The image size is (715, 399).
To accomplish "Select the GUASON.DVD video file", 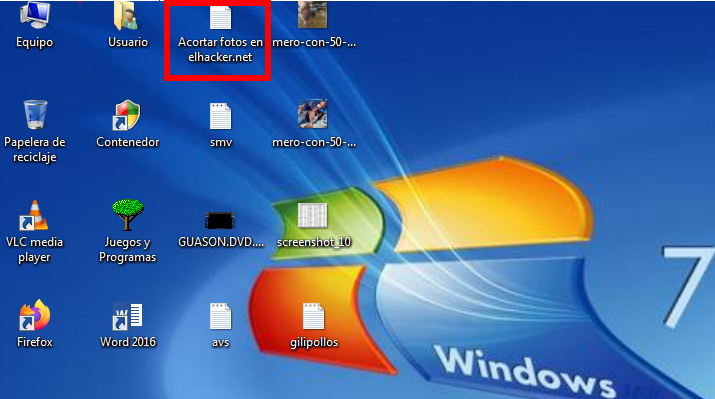I will pos(220,221).
